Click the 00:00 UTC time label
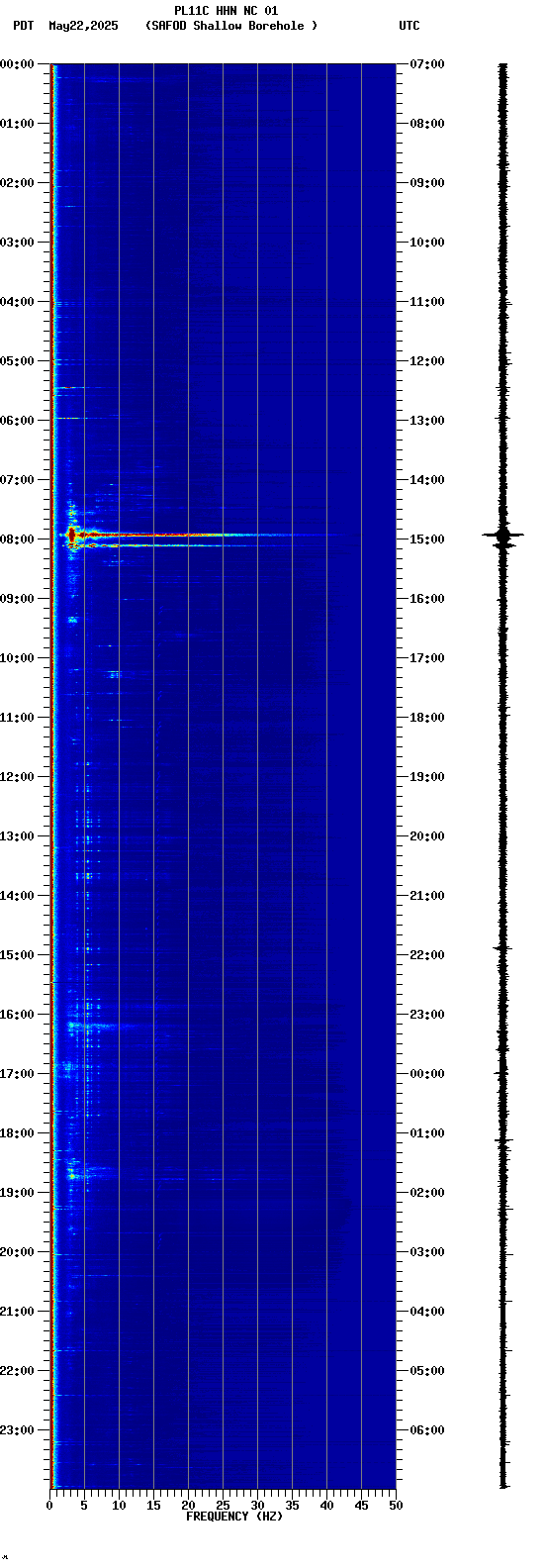 tap(427, 1074)
